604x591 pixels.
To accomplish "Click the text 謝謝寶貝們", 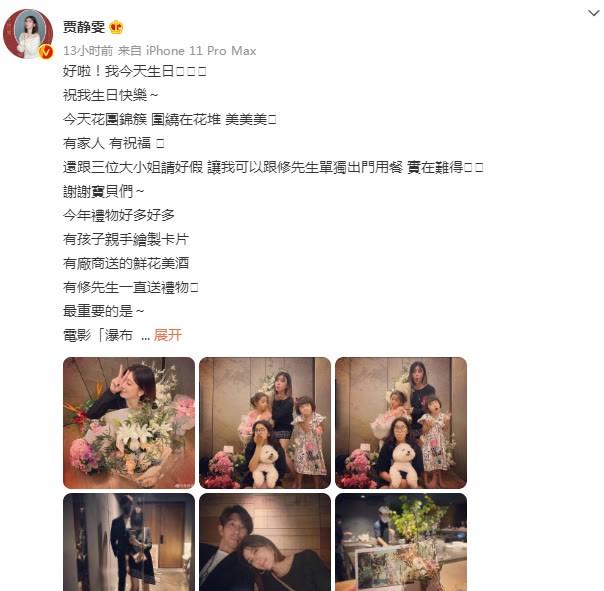I will (x=104, y=191).
